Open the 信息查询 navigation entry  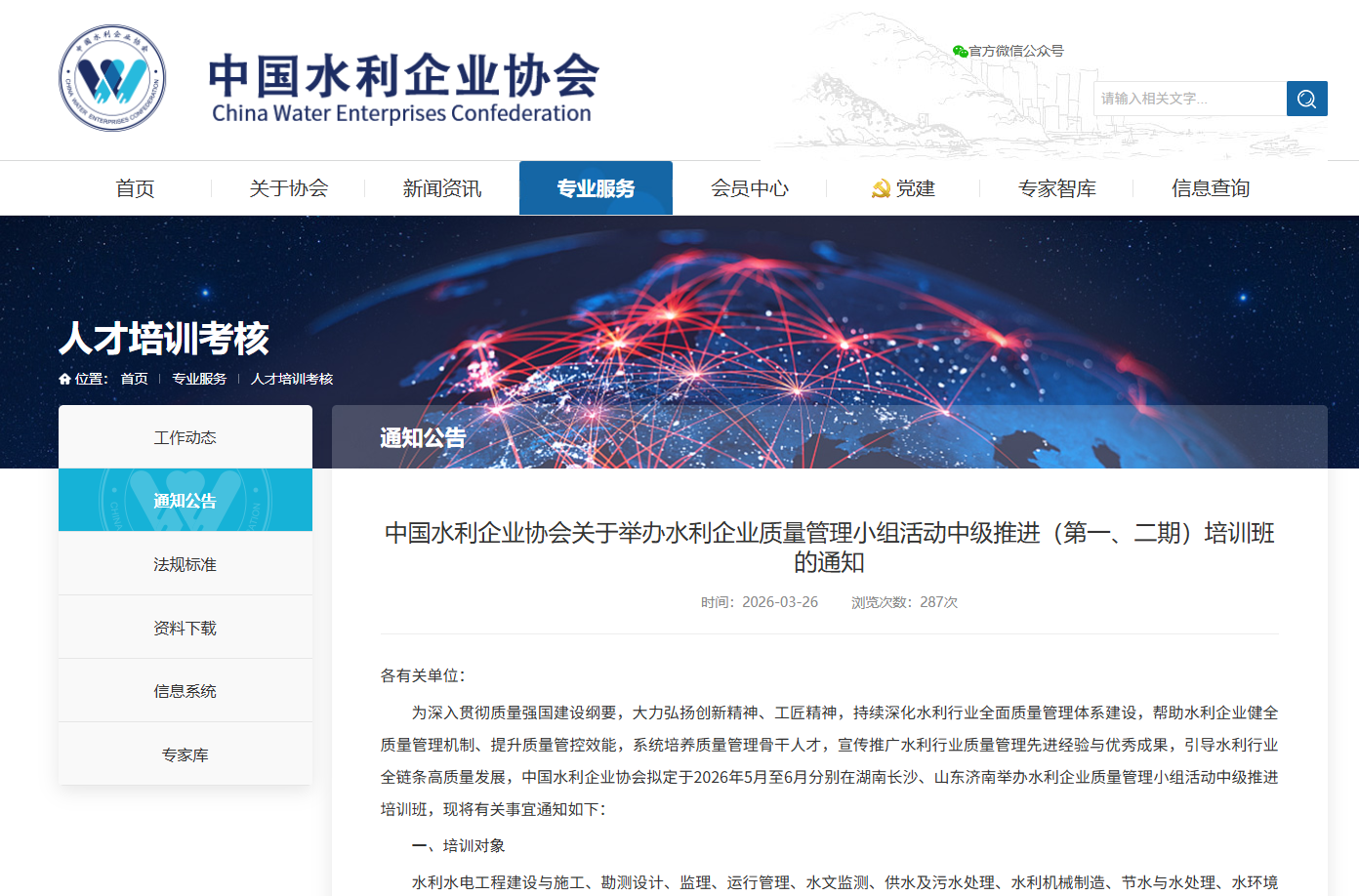click(x=1211, y=188)
